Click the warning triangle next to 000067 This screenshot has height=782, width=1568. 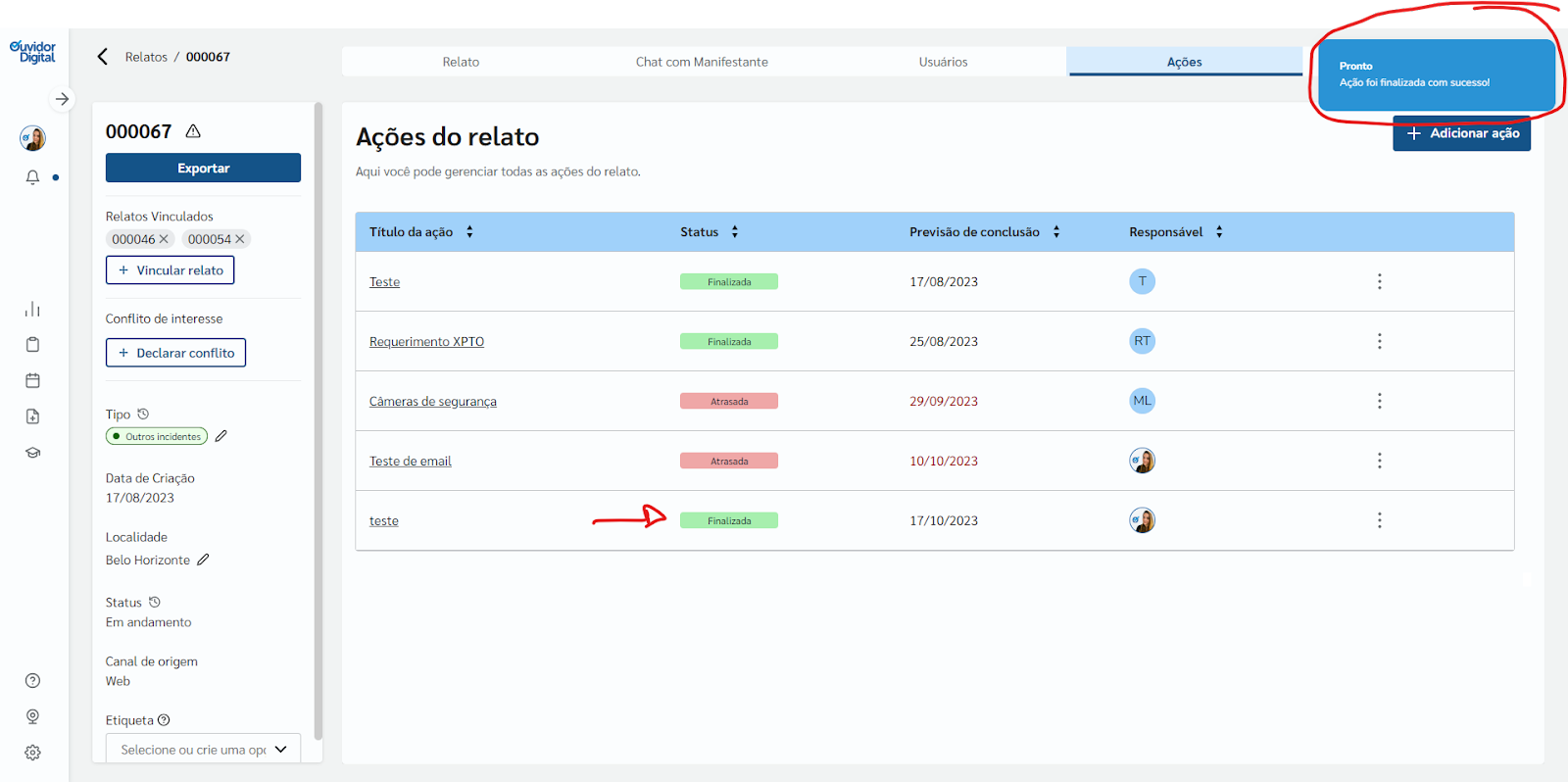(x=193, y=131)
